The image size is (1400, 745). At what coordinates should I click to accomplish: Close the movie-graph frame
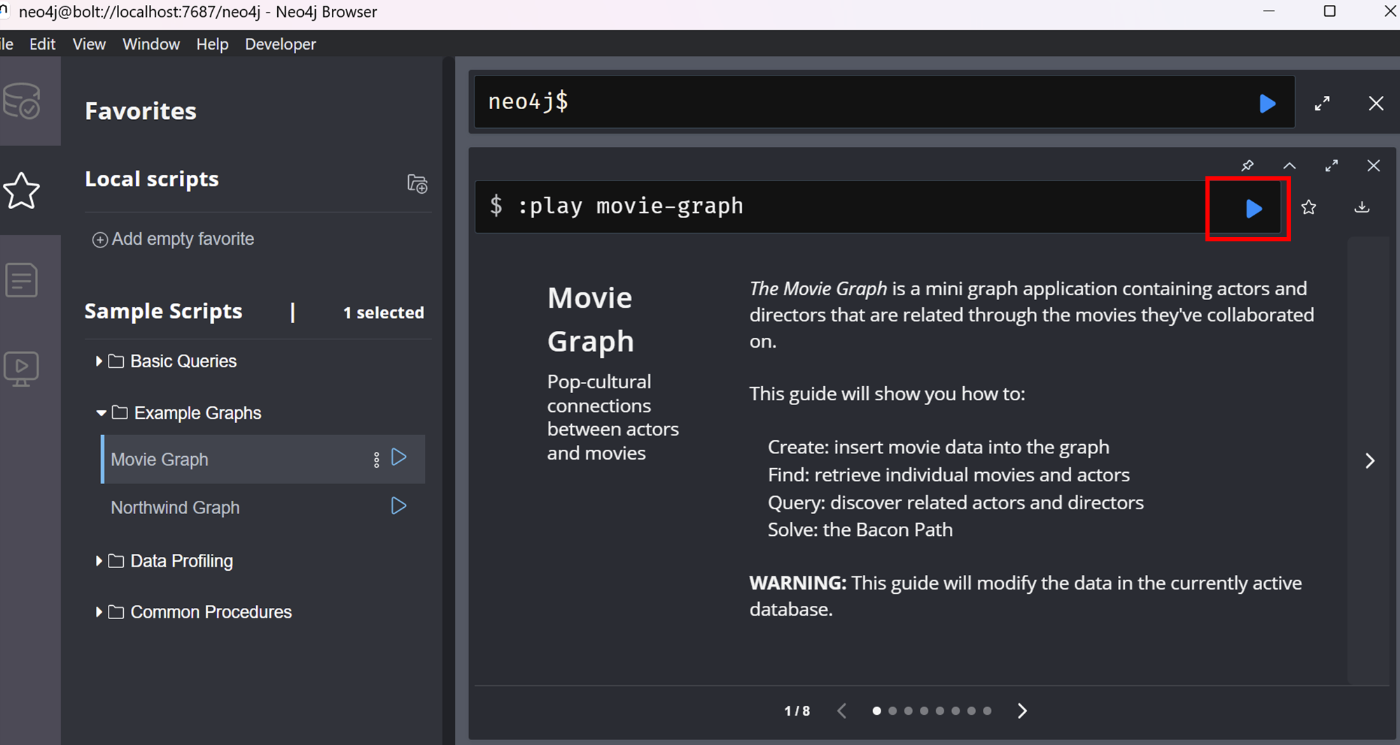[x=1373, y=166]
